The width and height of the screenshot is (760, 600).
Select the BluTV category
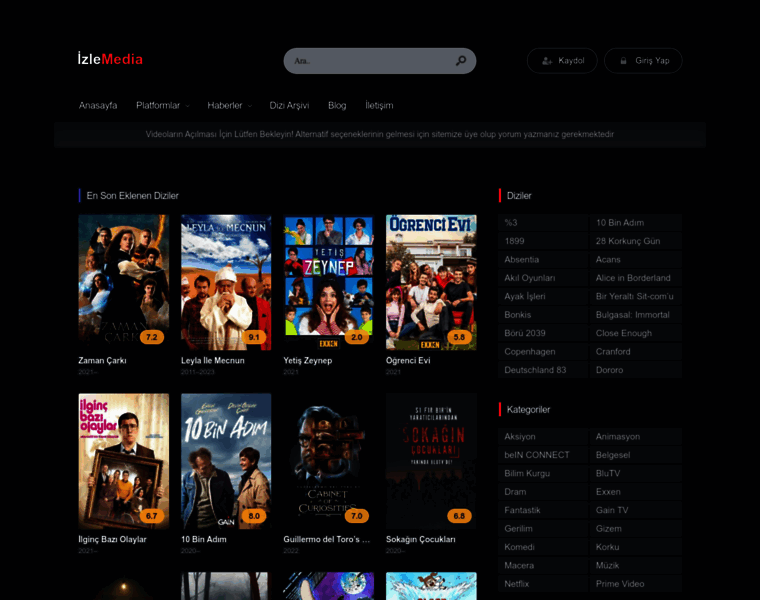point(636,474)
